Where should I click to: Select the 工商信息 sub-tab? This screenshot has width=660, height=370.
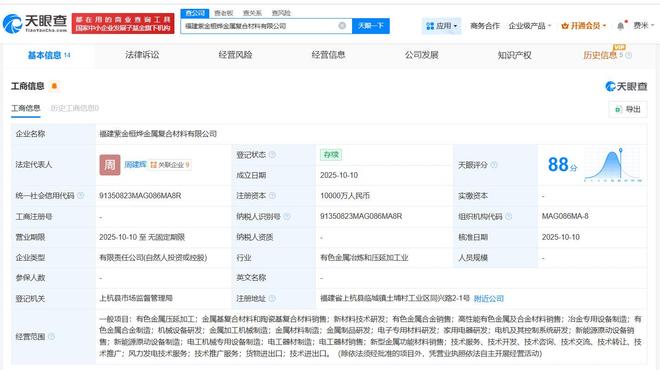pyautogui.click(x=26, y=108)
